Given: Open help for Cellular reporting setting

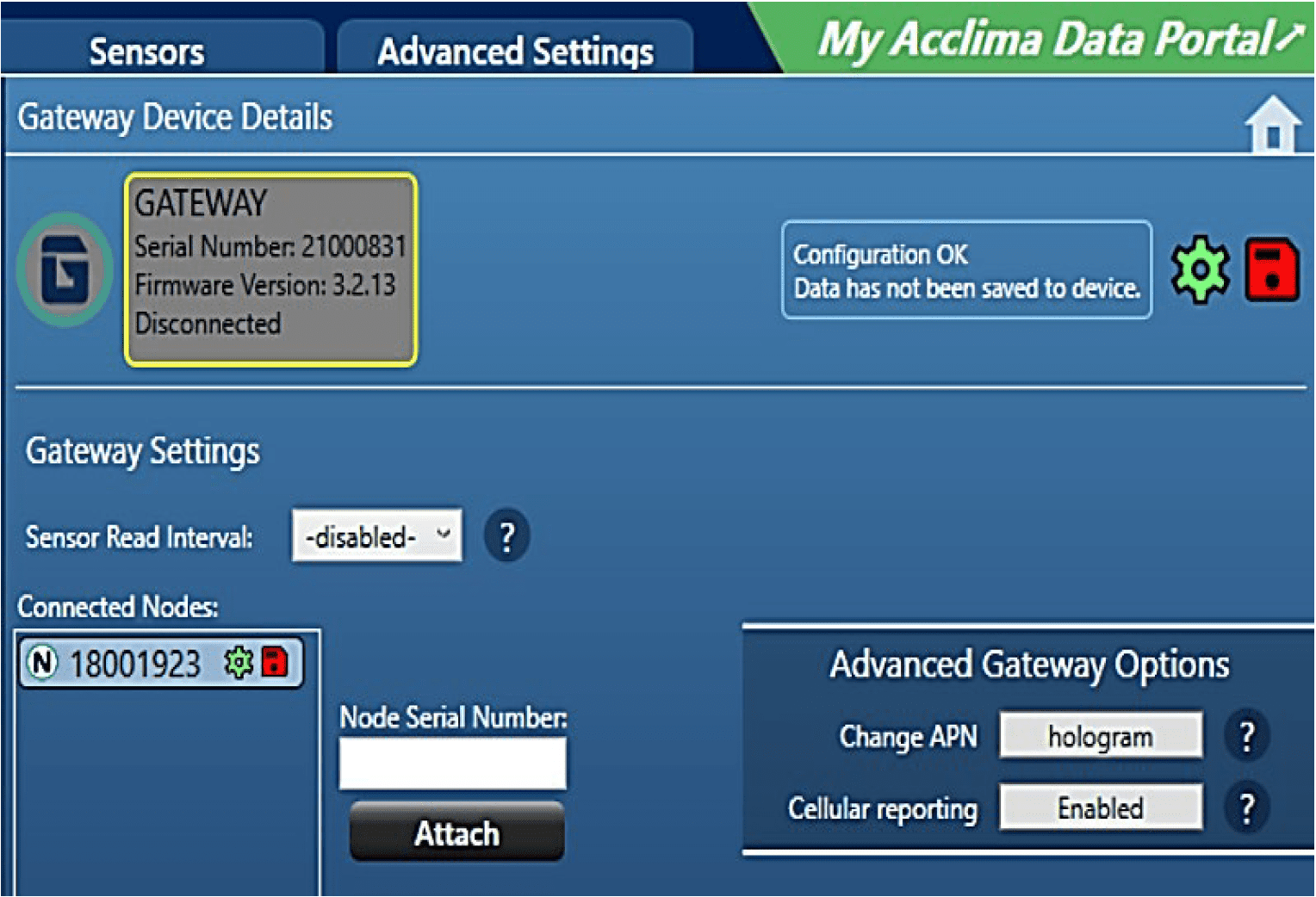Looking at the screenshot, I should (x=1246, y=807).
